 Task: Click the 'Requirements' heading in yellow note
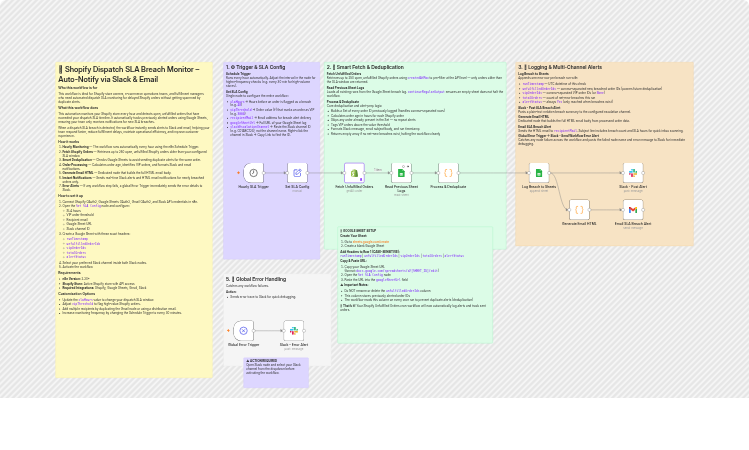69,273
